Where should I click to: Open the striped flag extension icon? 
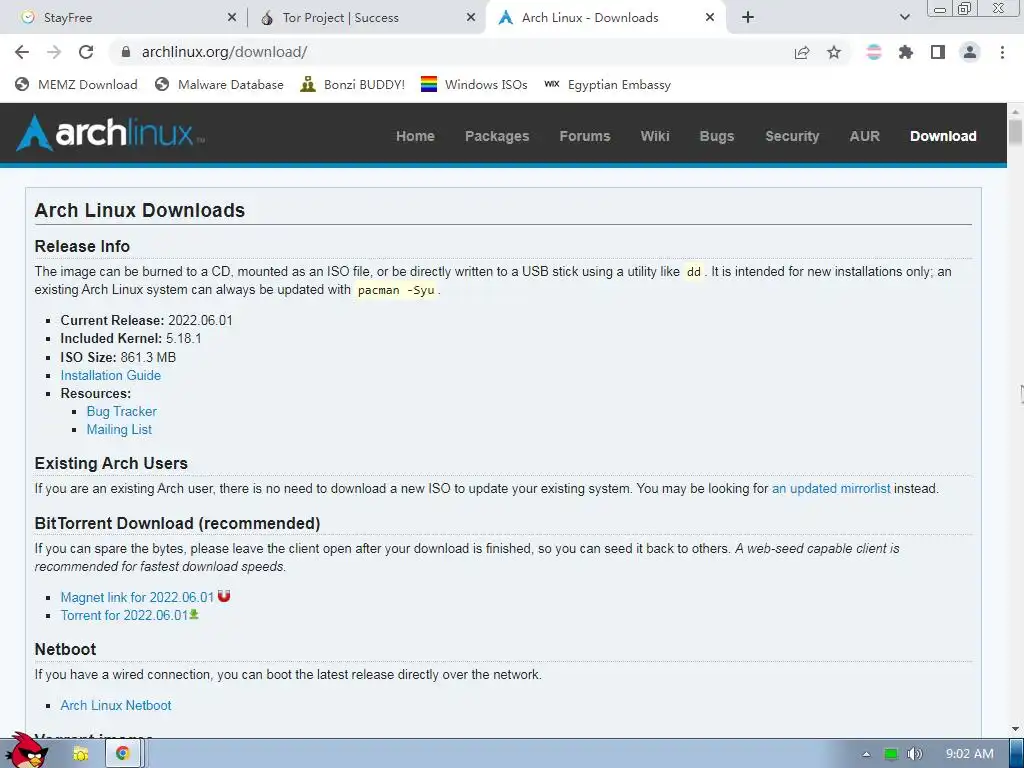874,52
